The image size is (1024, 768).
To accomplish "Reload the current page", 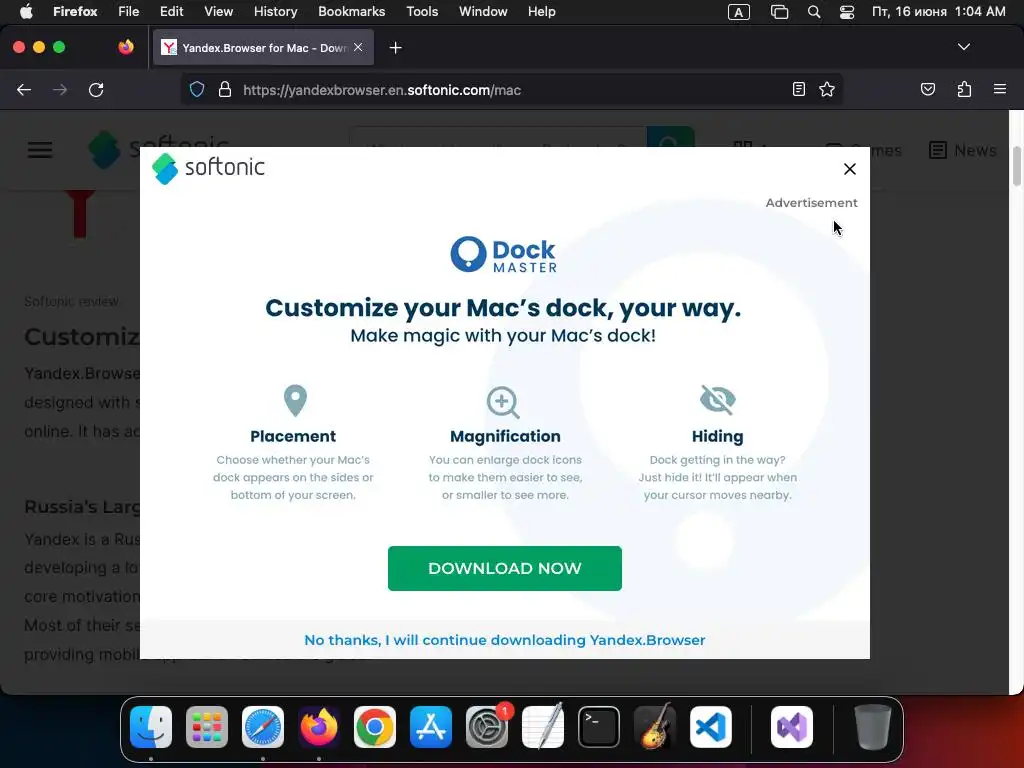I will pos(96,89).
